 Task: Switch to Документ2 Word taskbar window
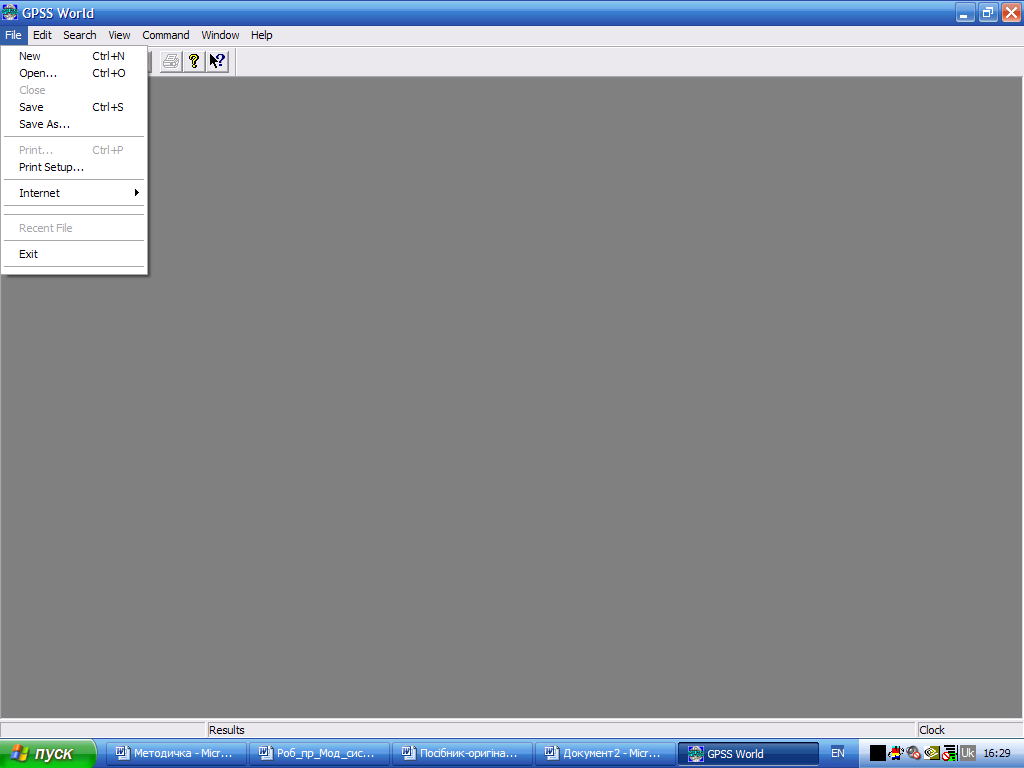click(x=605, y=754)
